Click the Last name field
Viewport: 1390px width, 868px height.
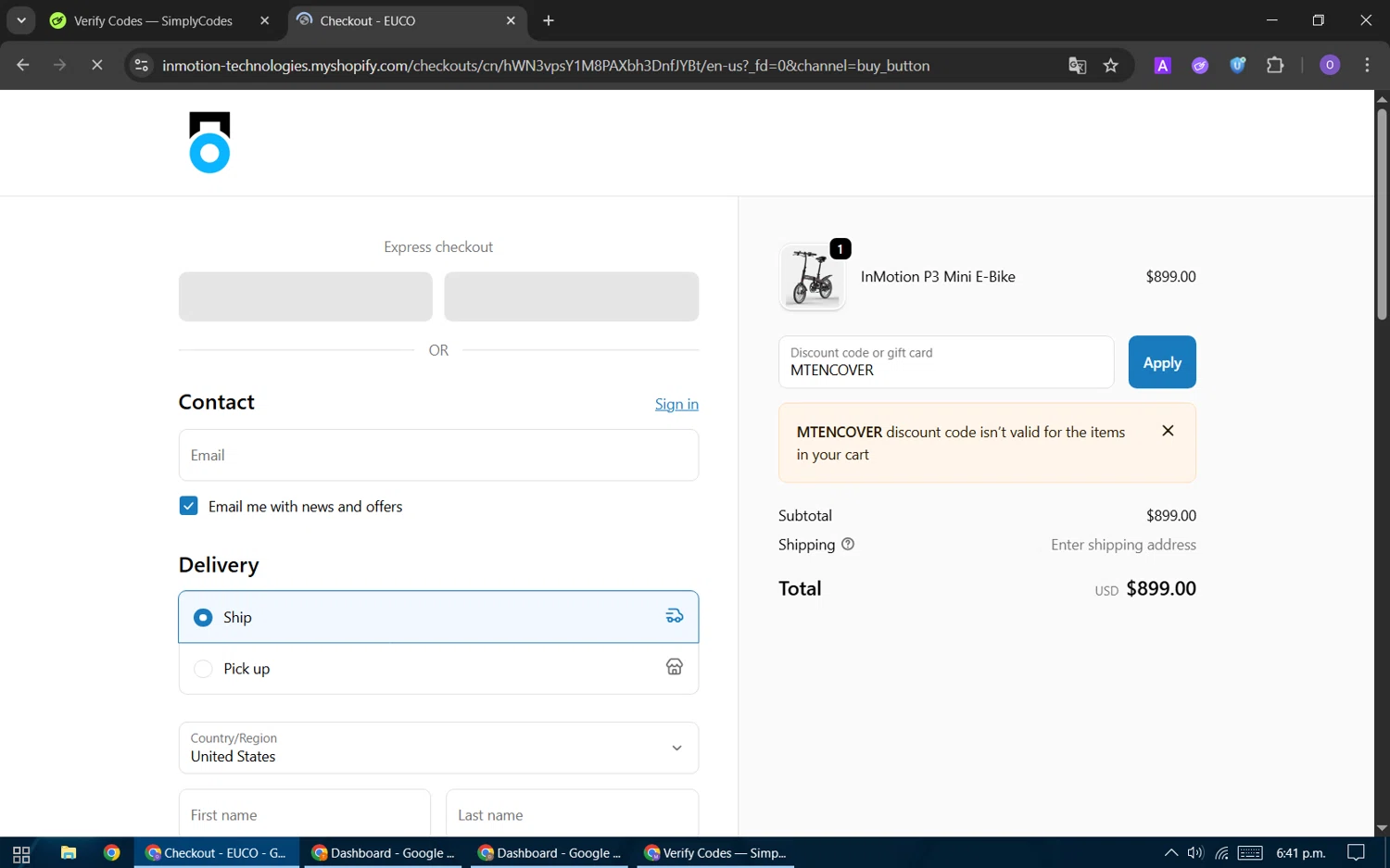pyautogui.click(x=572, y=814)
